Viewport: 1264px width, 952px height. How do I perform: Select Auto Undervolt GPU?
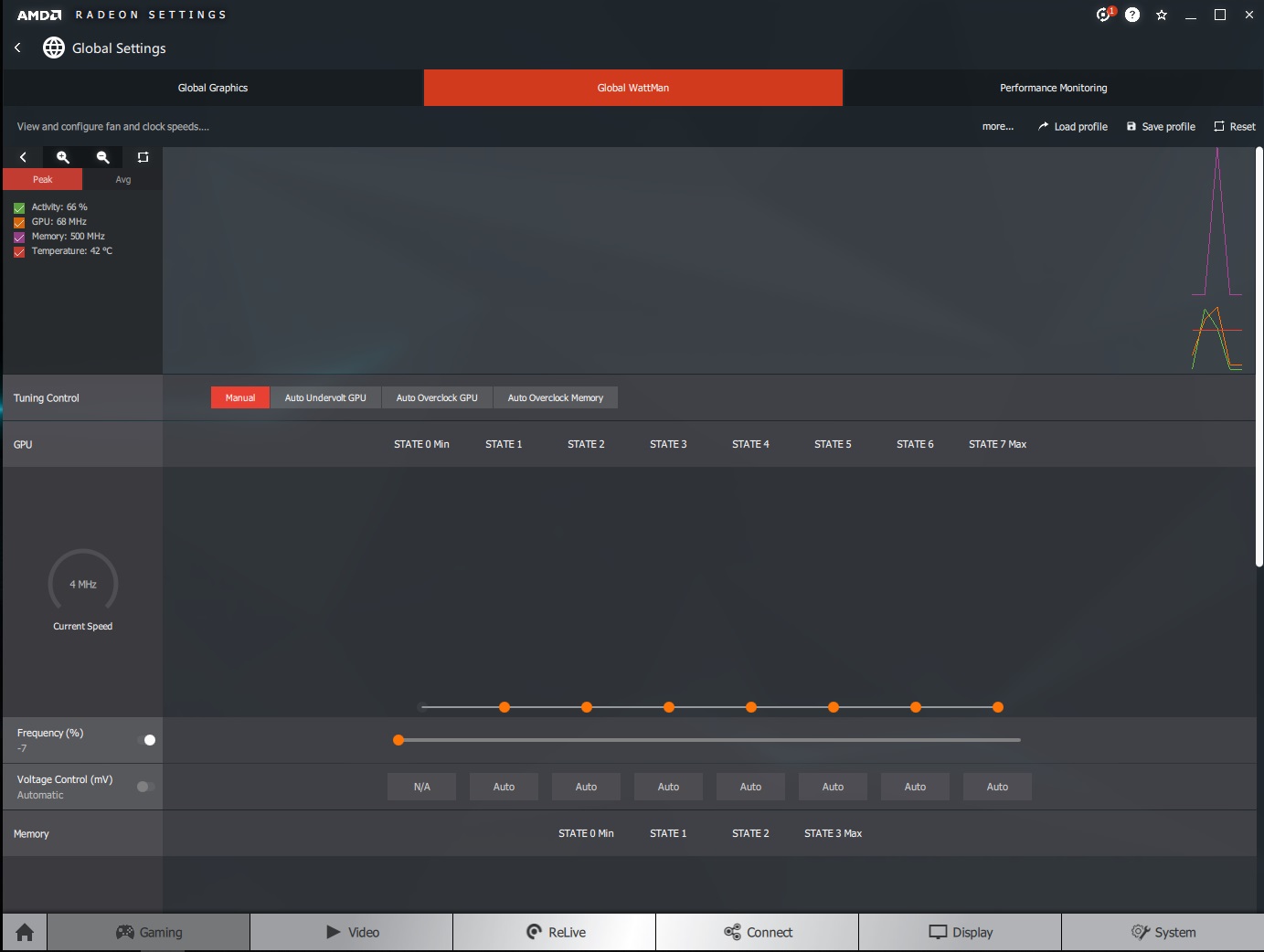tap(325, 397)
